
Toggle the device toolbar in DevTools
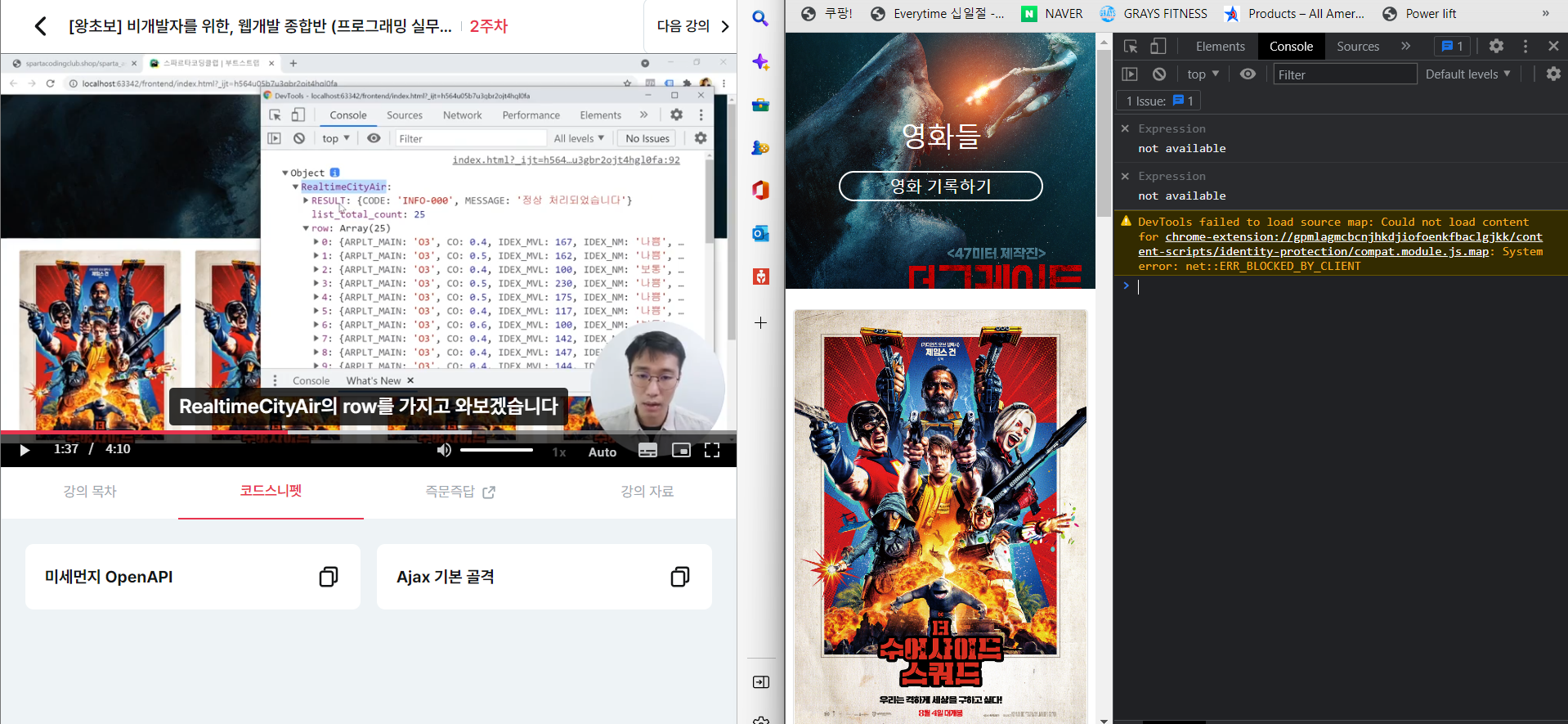(1158, 47)
